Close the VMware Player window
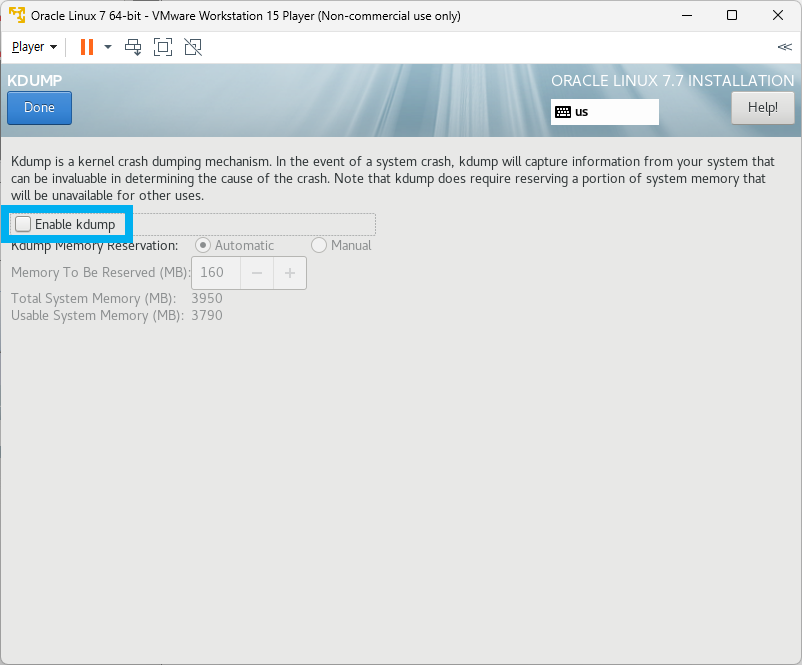The height and width of the screenshot is (665, 802). (778, 15)
